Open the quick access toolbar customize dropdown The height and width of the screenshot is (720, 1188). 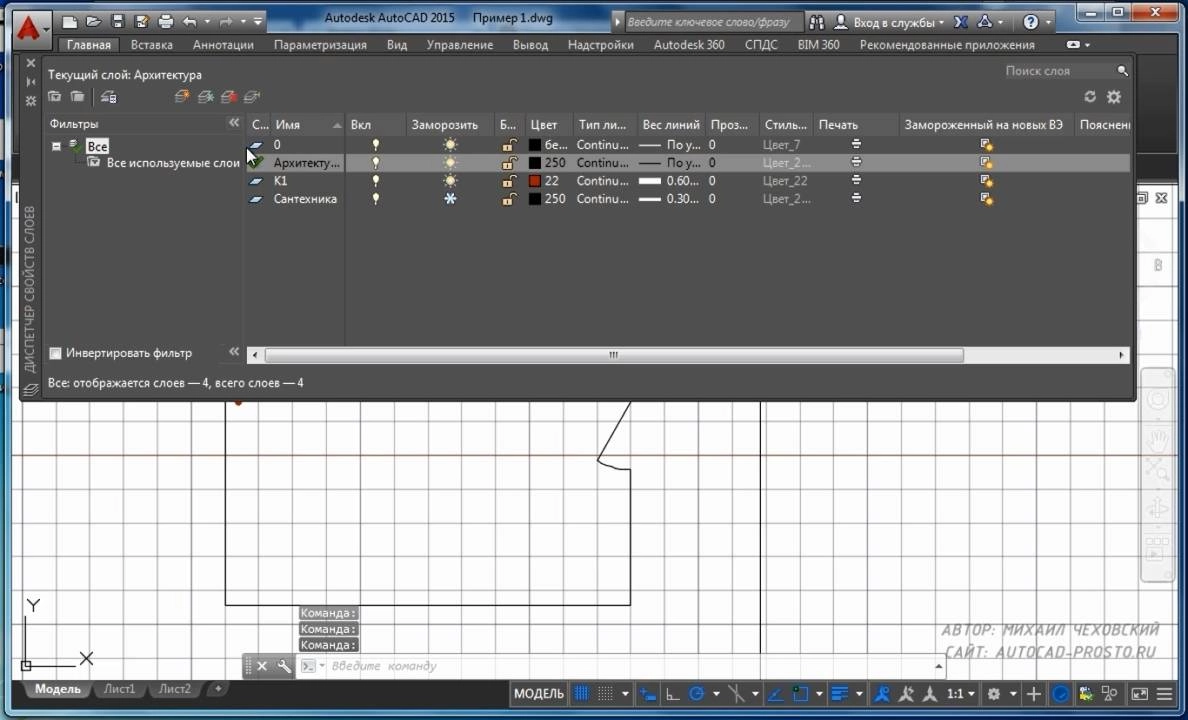click(258, 22)
